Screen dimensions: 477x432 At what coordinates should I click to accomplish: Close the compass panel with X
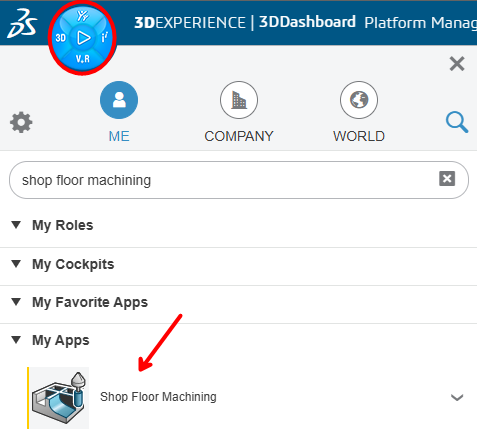click(457, 64)
